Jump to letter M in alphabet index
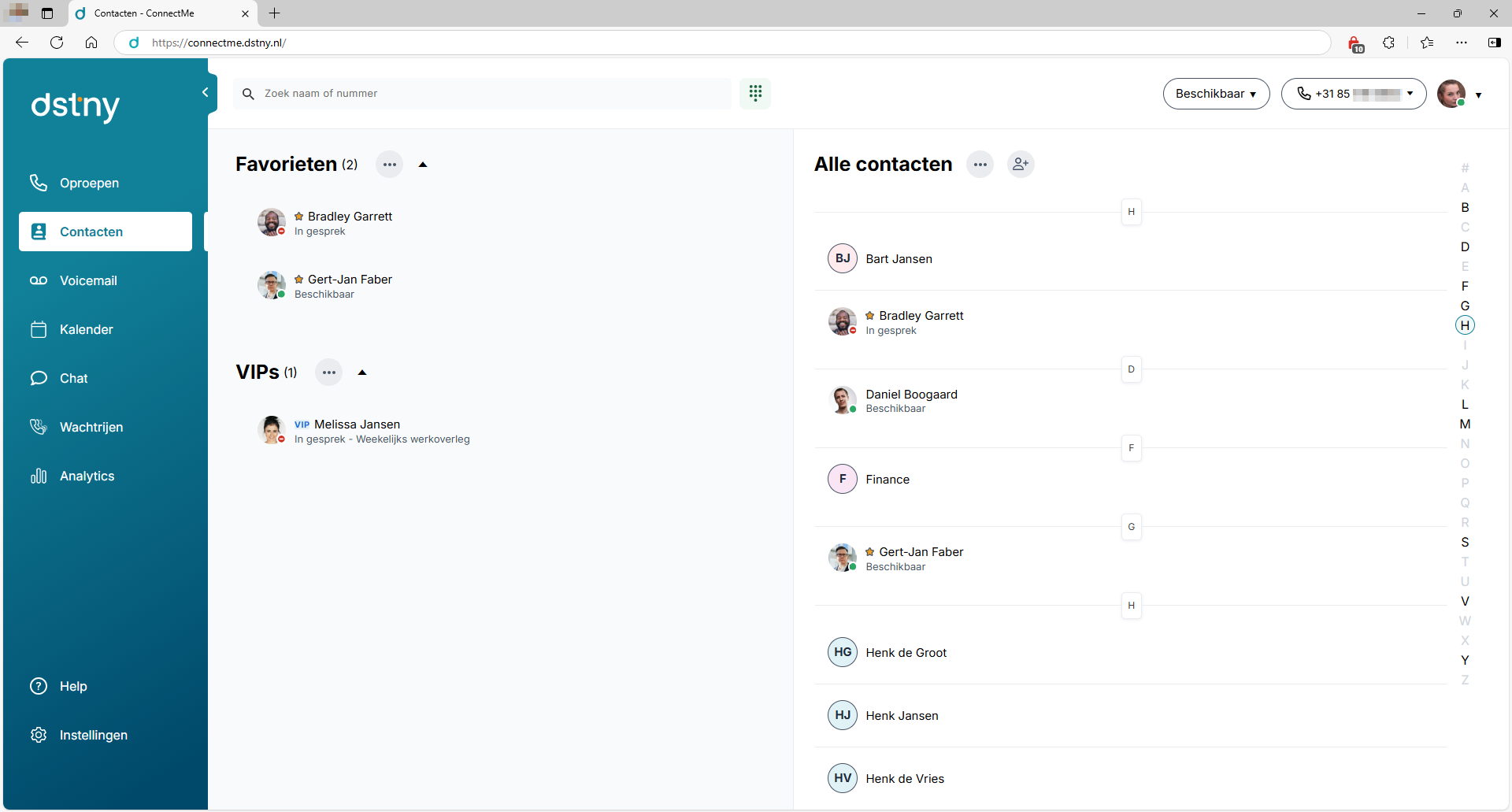Image resolution: width=1512 pixels, height=812 pixels. pos(1465,424)
